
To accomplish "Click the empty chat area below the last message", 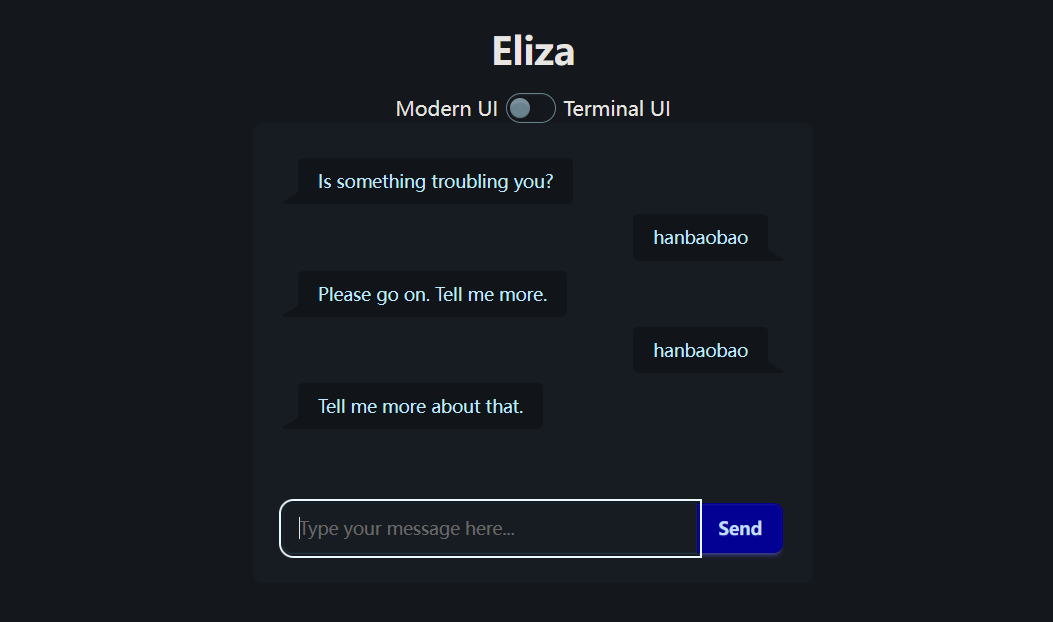I will (x=532, y=462).
